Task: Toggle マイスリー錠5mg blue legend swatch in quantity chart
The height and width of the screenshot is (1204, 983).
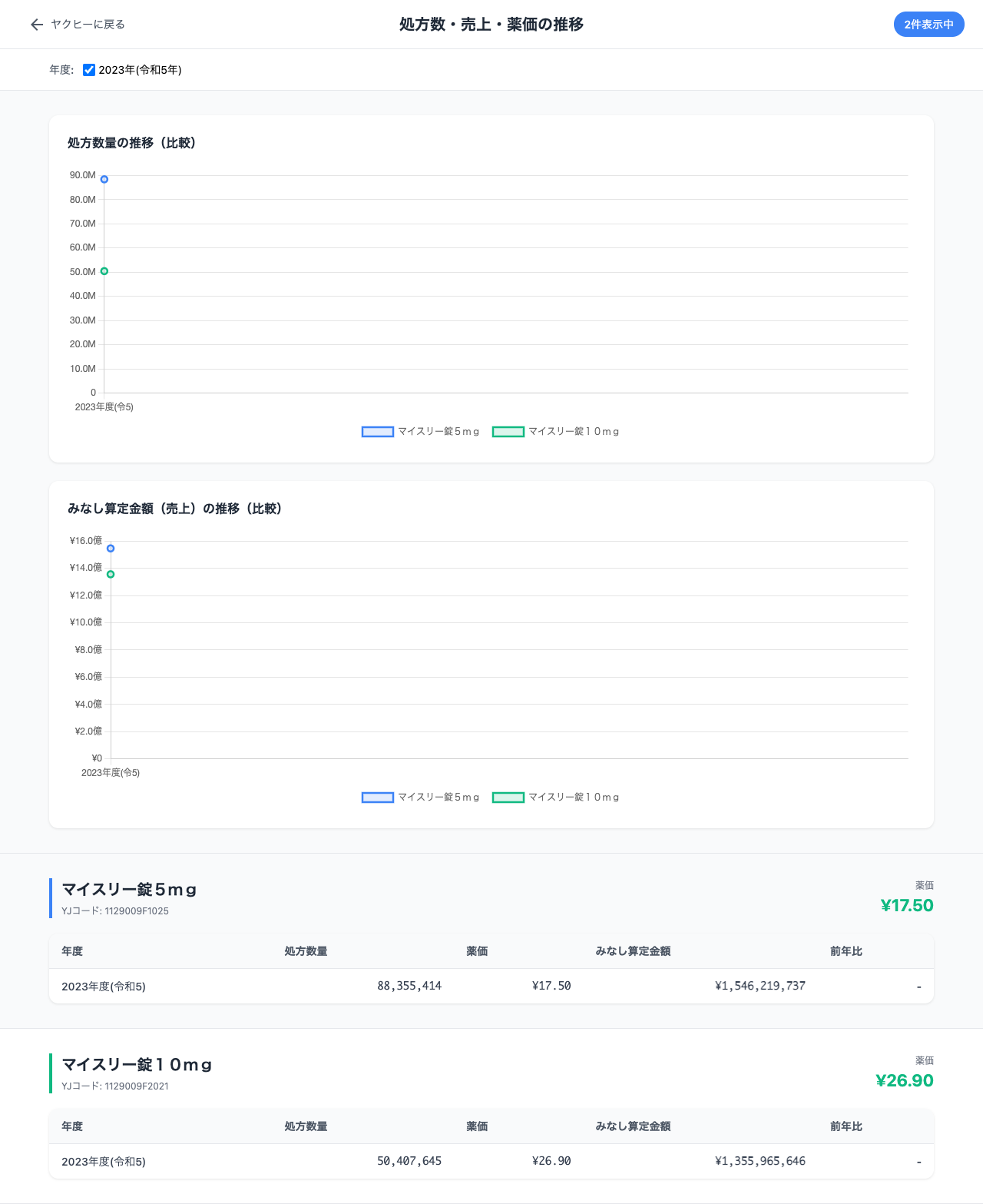Action: (378, 432)
